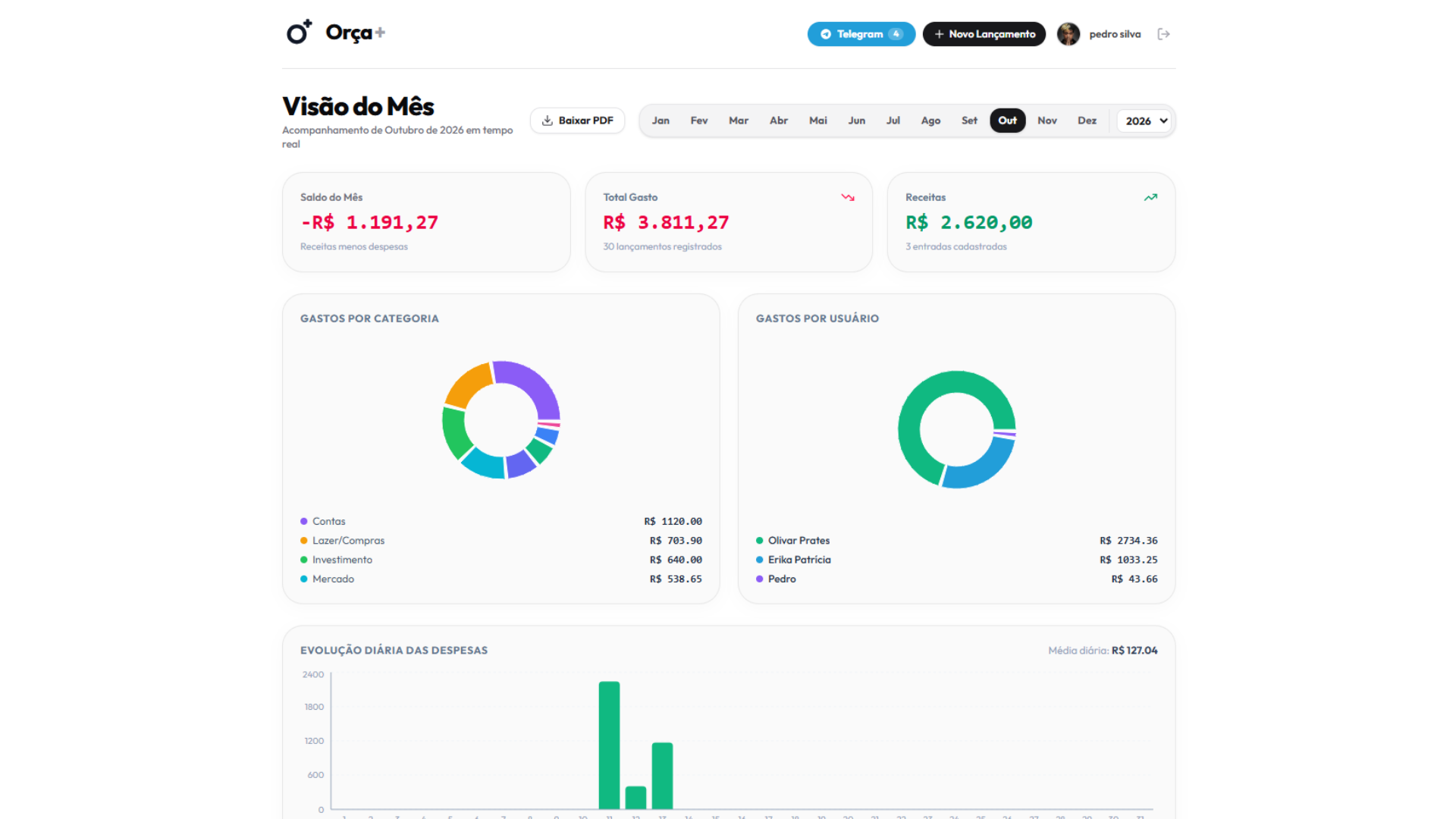Click the Receitas value R$ 2.620,00
The width and height of the screenshot is (1456, 819).
pyautogui.click(x=968, y=222)
